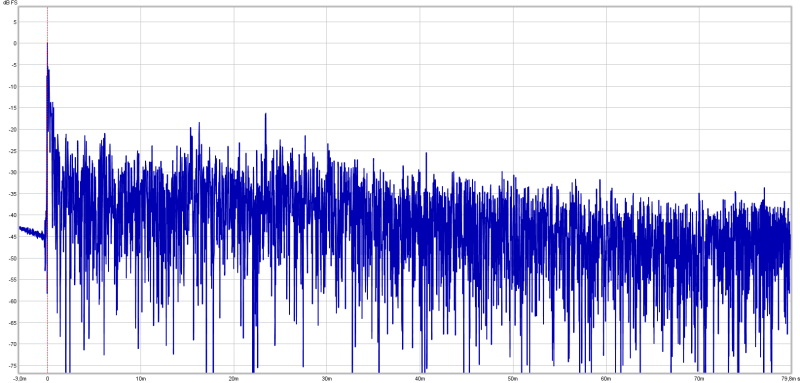
Task: Click the main impulse peak at 0 dBFS
Action: coord(47,44)
